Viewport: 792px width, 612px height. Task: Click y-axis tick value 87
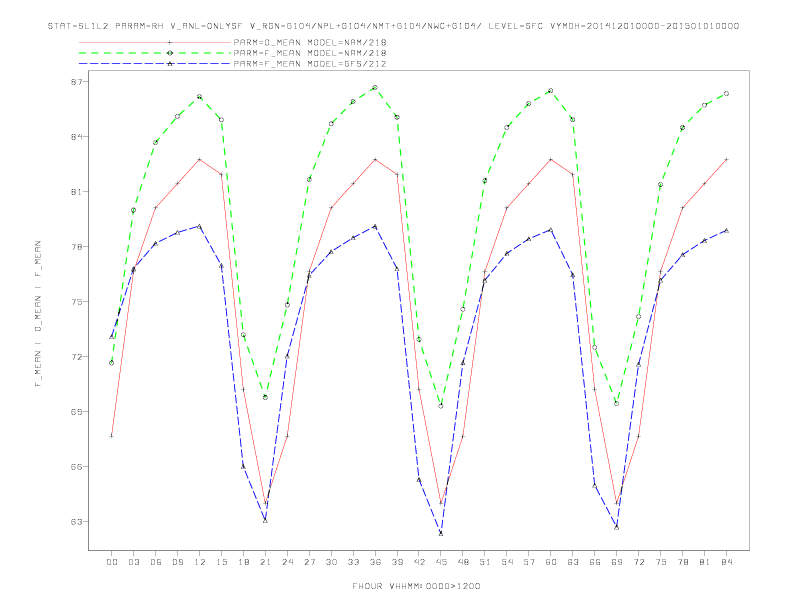pyautogui.click(x=76, y=82)
